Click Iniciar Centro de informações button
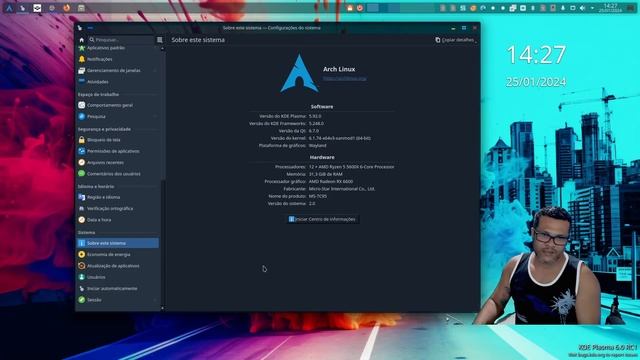This screenshot has height=360, width=640. tap(322, 220)
